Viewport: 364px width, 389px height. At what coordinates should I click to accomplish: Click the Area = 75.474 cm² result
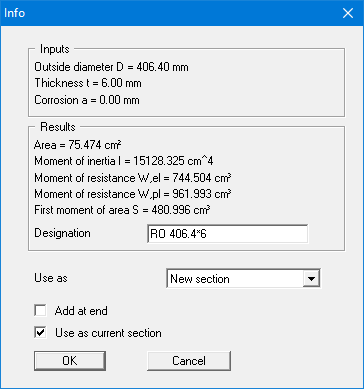click(x=78, y=145)
